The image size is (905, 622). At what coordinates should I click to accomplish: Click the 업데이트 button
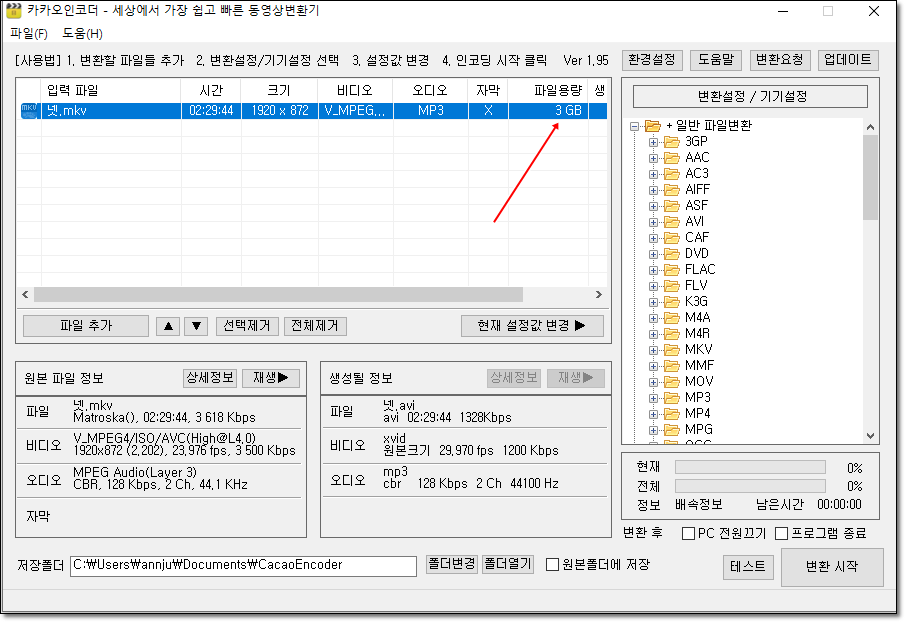click(x=848, y=60)
